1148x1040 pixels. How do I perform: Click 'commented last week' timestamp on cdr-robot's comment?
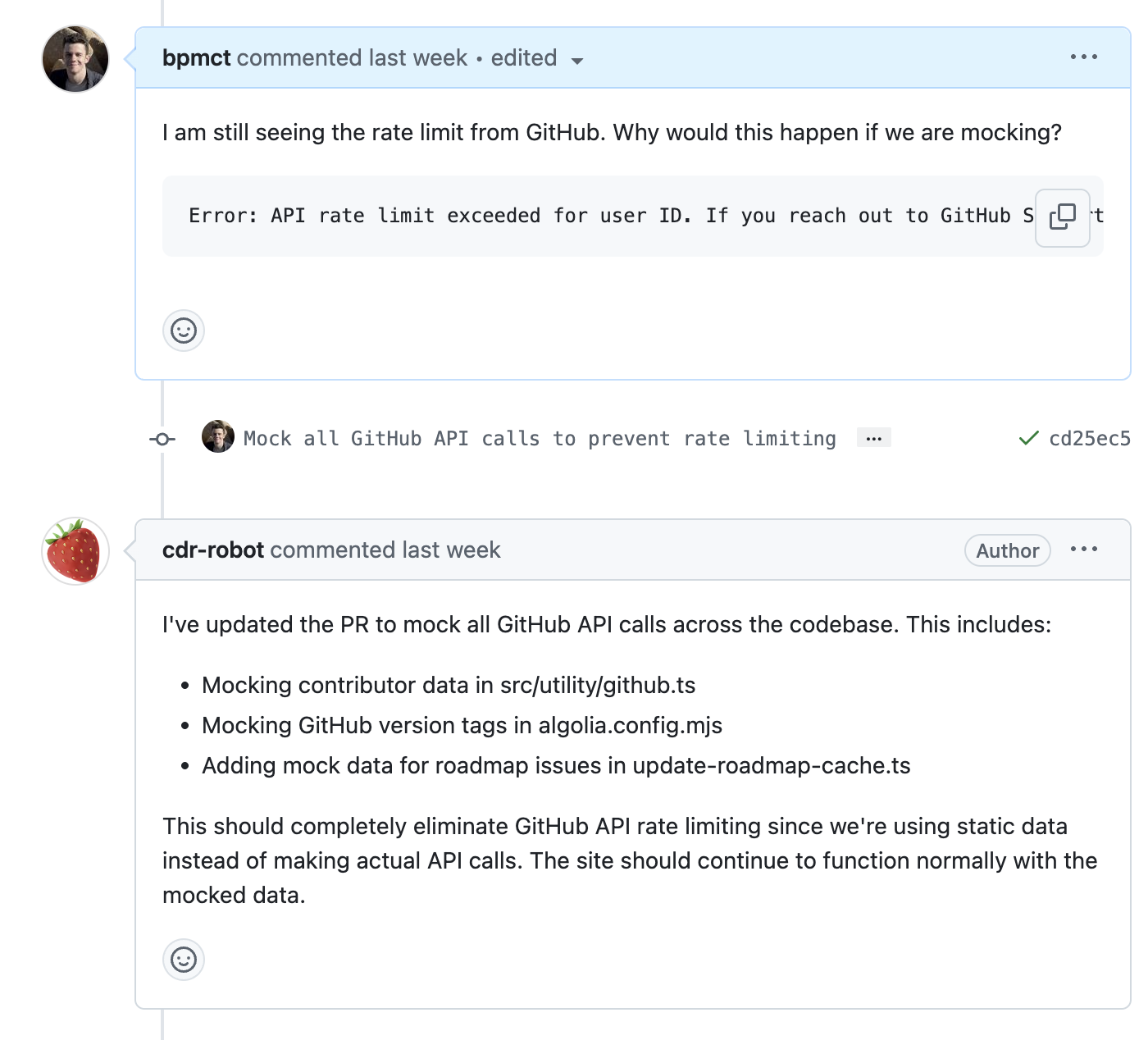click(x=385, y=550)
